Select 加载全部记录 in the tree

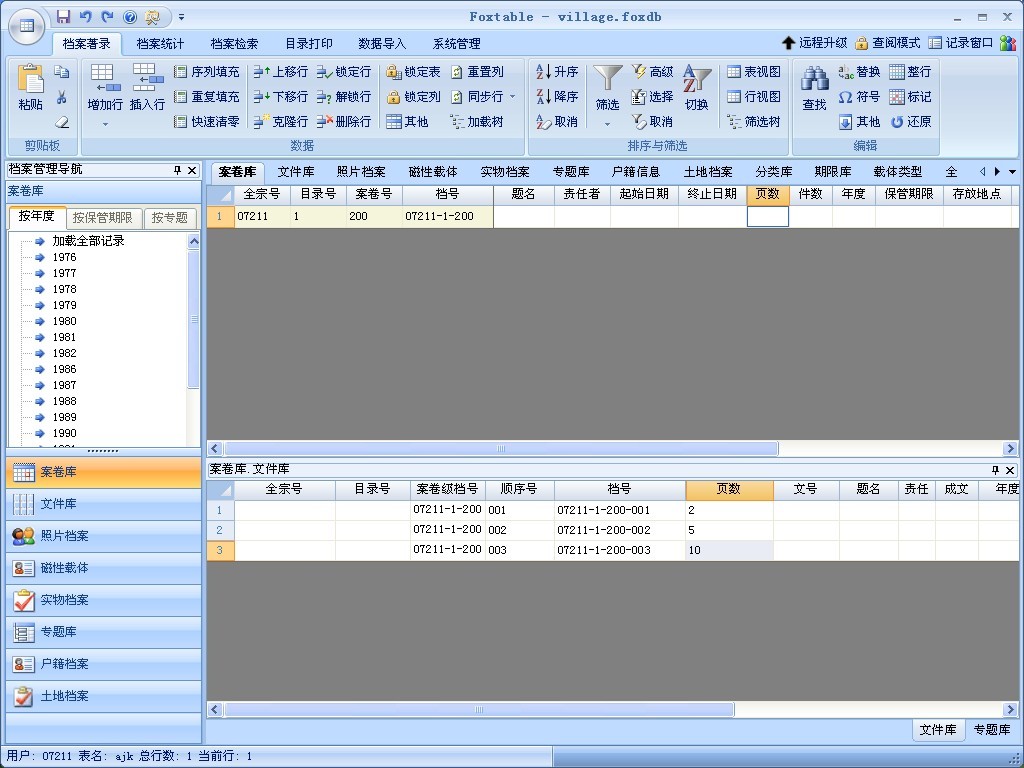click(88, 241)
